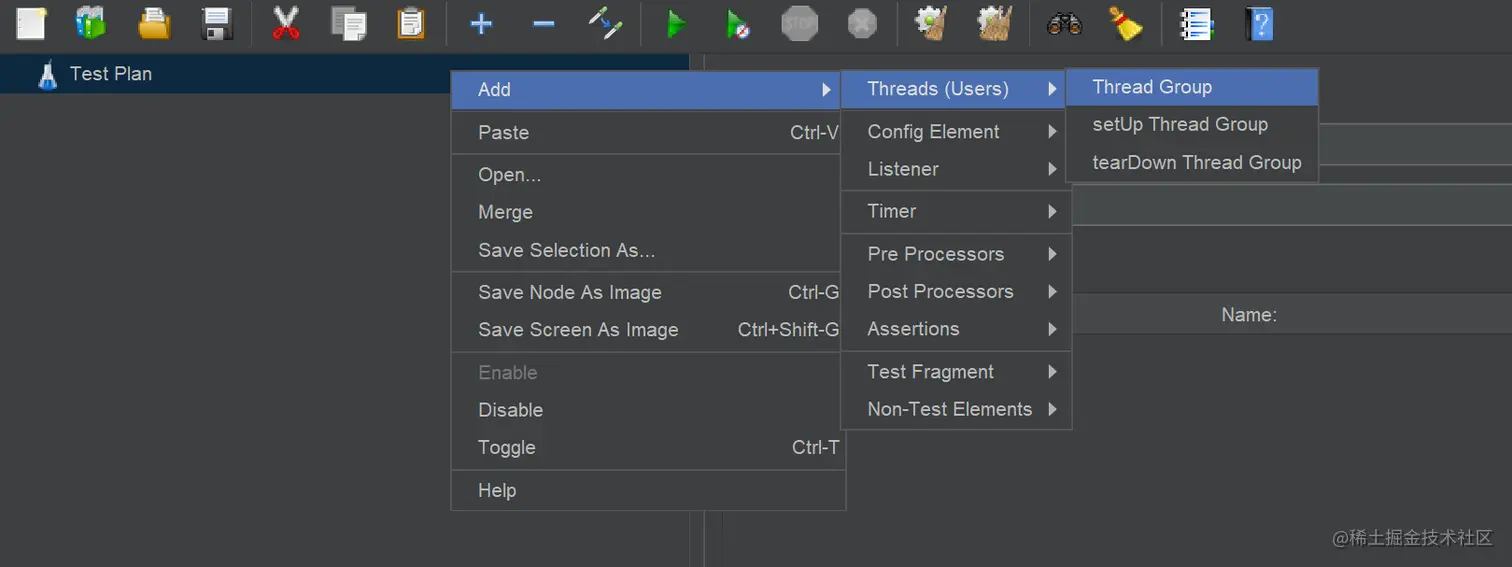
Task: Click the New test plan icon
Action: coord(31,23)
